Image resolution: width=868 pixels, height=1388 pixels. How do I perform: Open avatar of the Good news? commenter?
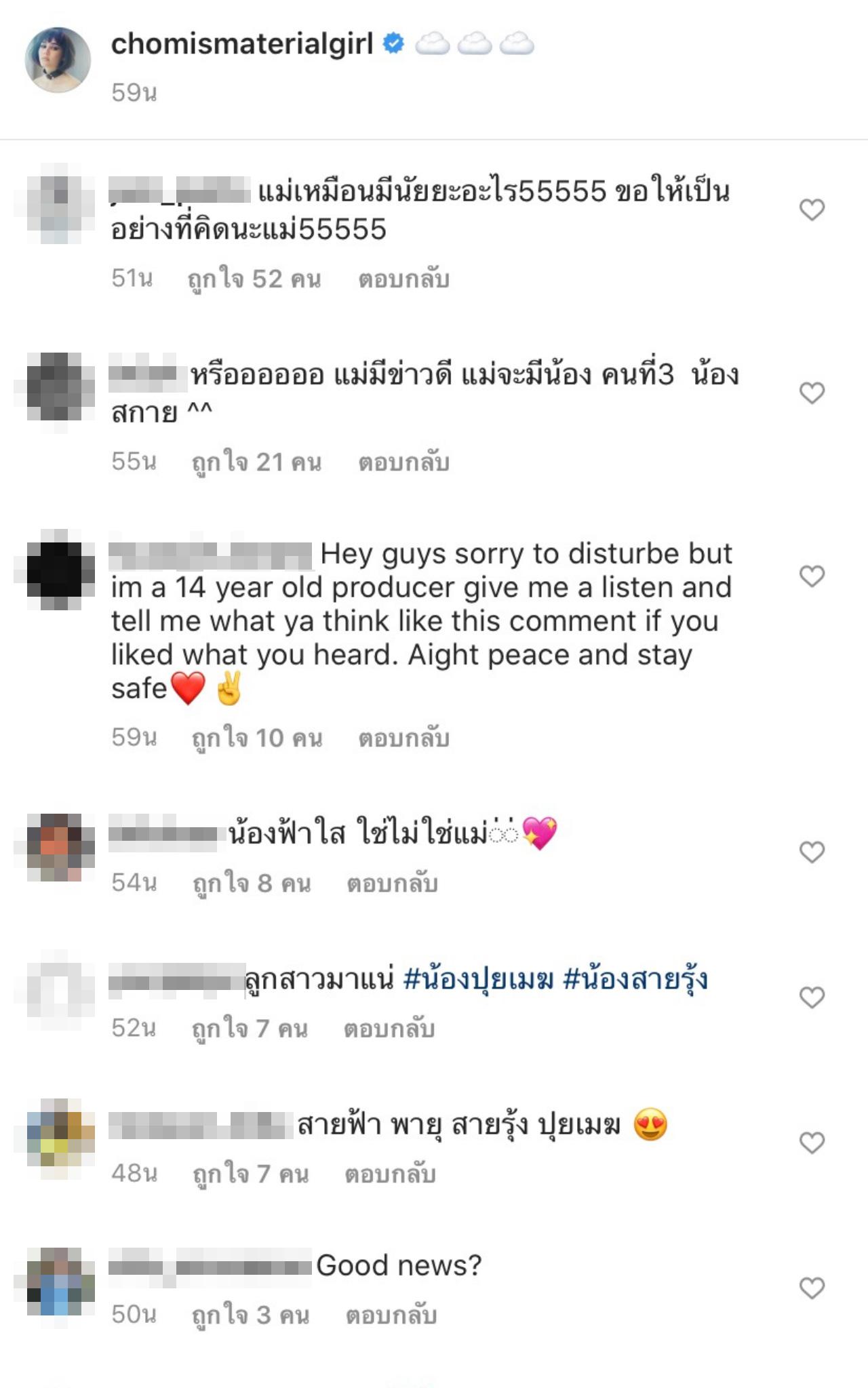pos(61,1282)
